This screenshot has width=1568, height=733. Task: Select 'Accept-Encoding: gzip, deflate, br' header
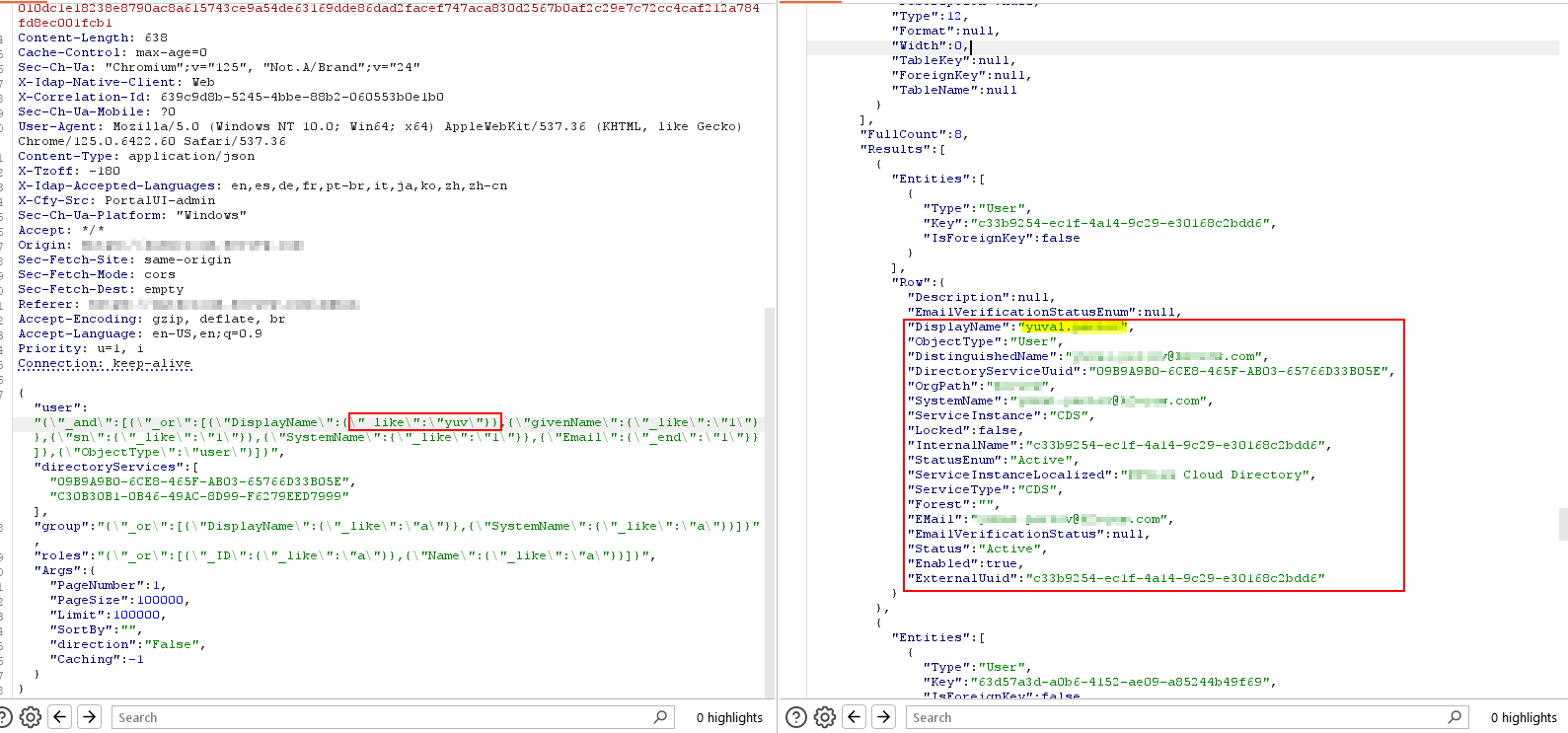152,319
